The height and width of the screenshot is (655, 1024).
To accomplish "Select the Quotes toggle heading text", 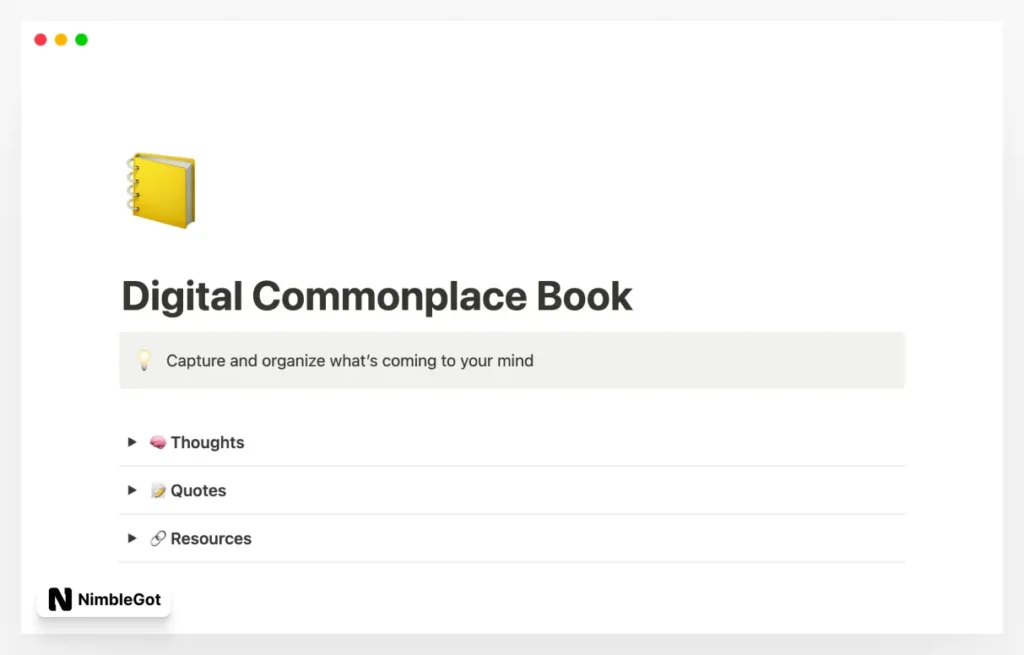I will tap(199, 490).
